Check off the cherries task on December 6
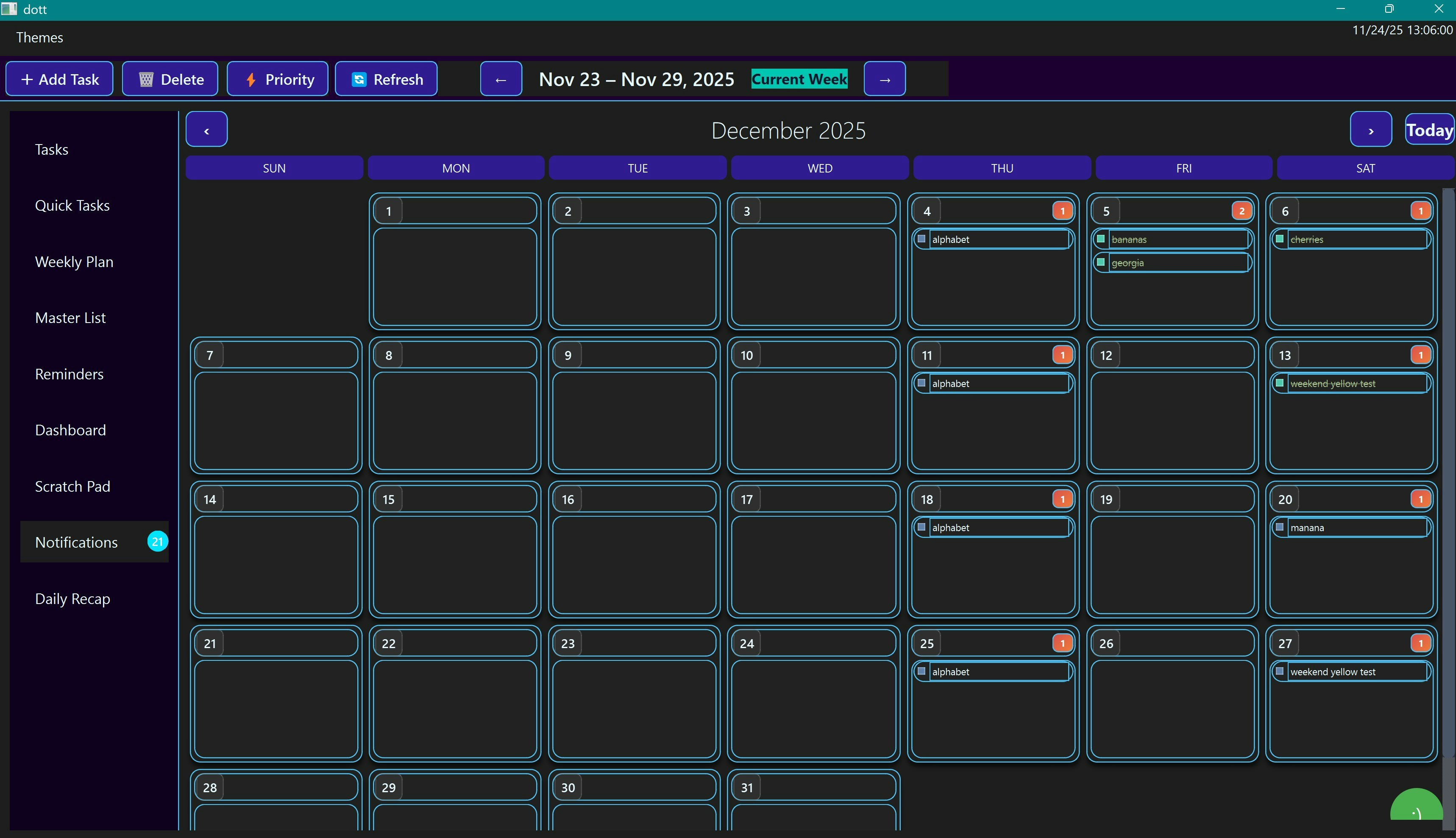Screen dimensions: 1456x838 point(1280,238)
